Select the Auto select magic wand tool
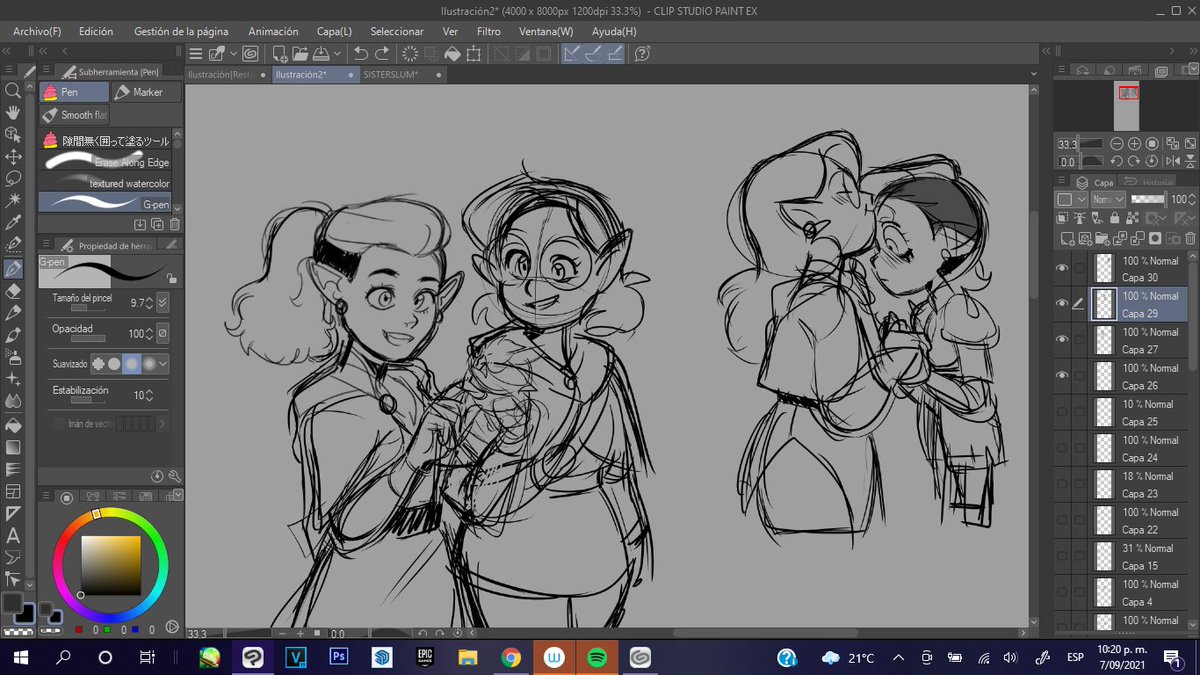 [13, 201]
